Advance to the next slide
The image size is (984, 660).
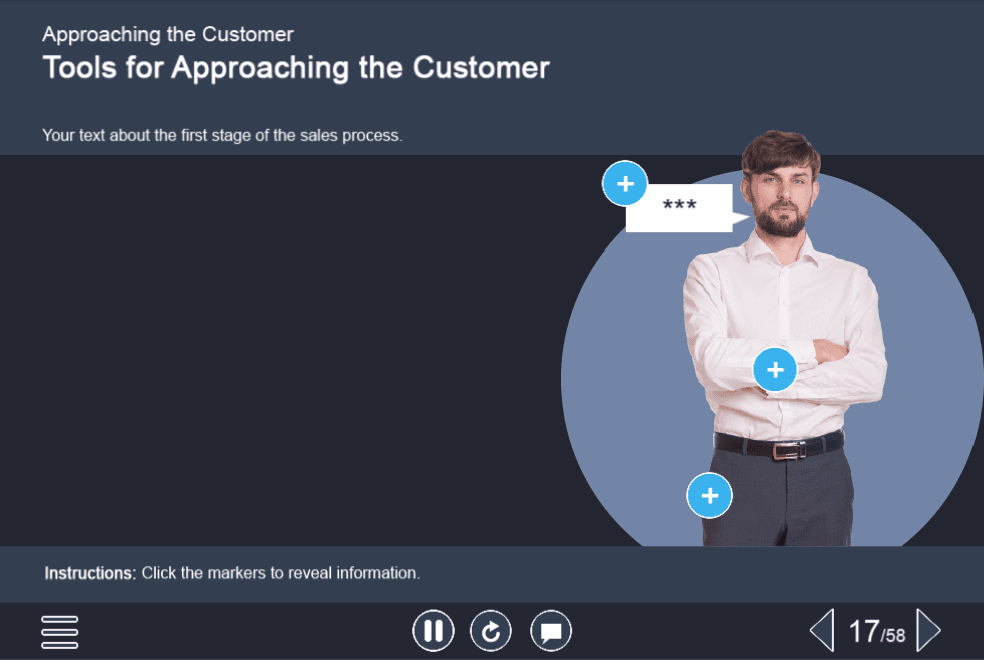[928, 631]
